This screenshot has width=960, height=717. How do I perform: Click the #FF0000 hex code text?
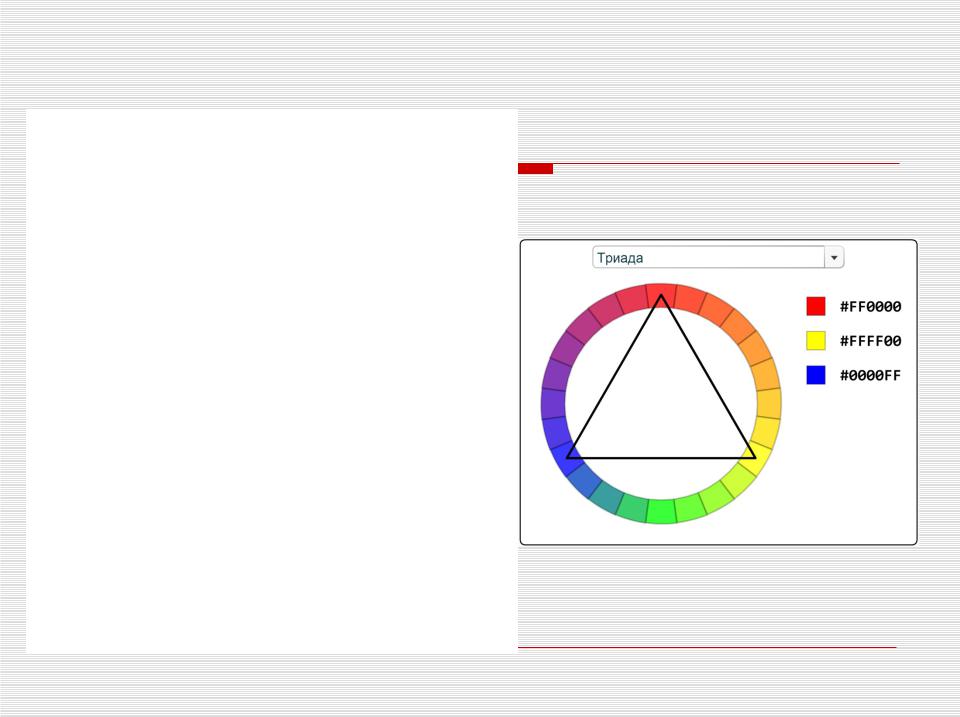(x=870, y=306)
